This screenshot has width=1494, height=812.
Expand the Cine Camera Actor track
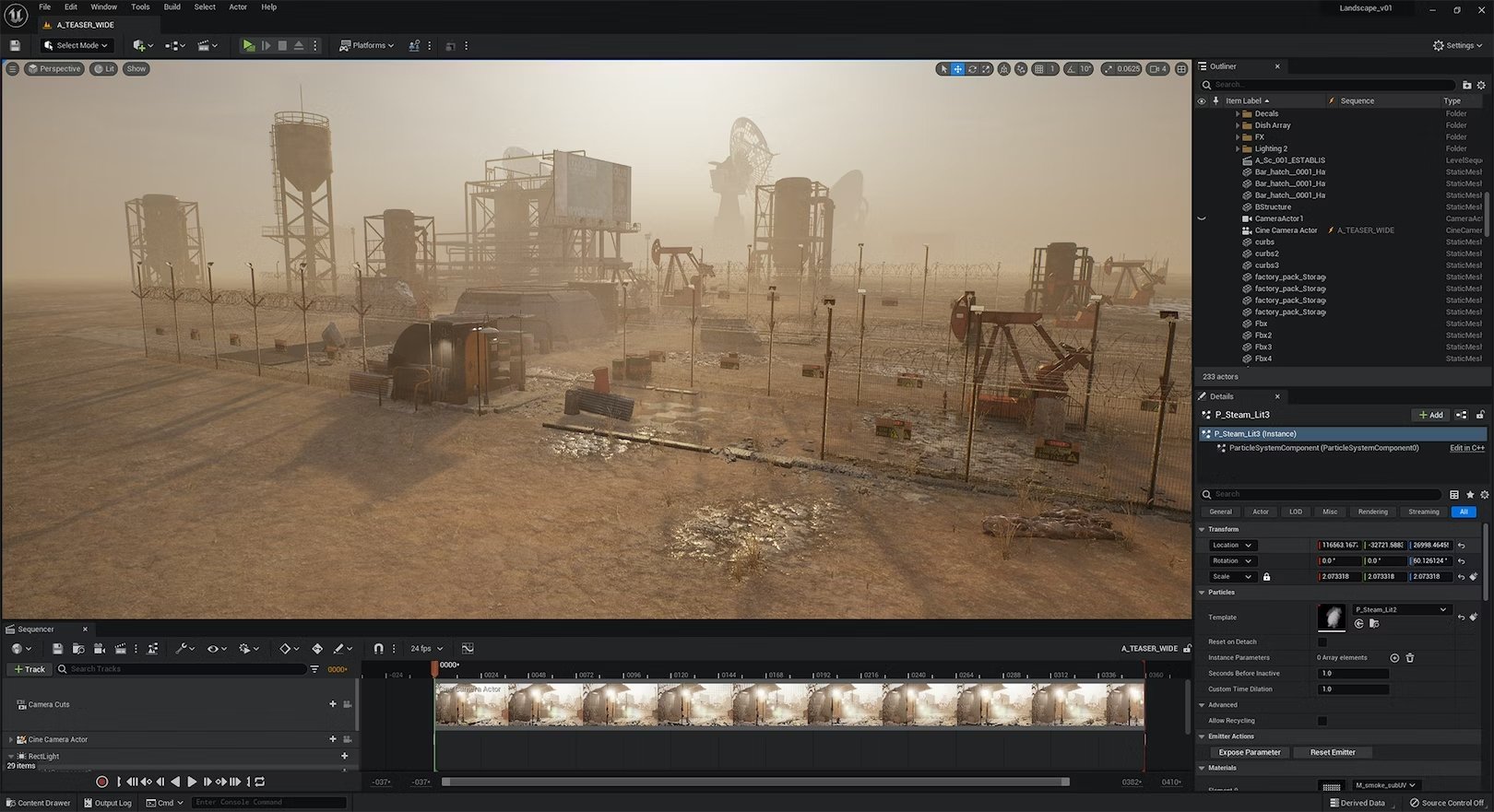[11, 740]
